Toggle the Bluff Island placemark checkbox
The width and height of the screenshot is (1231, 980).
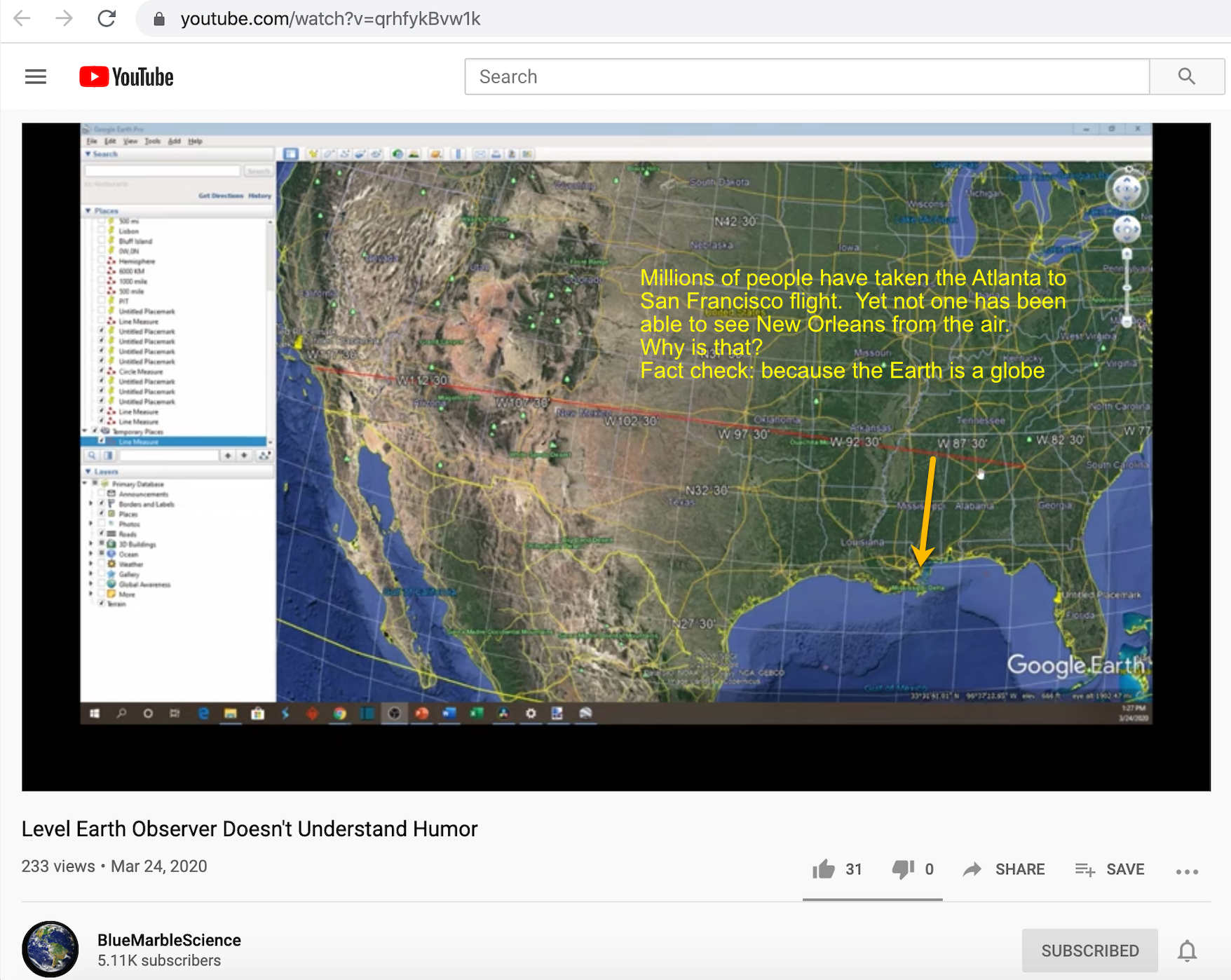click(x=102, y=240)
